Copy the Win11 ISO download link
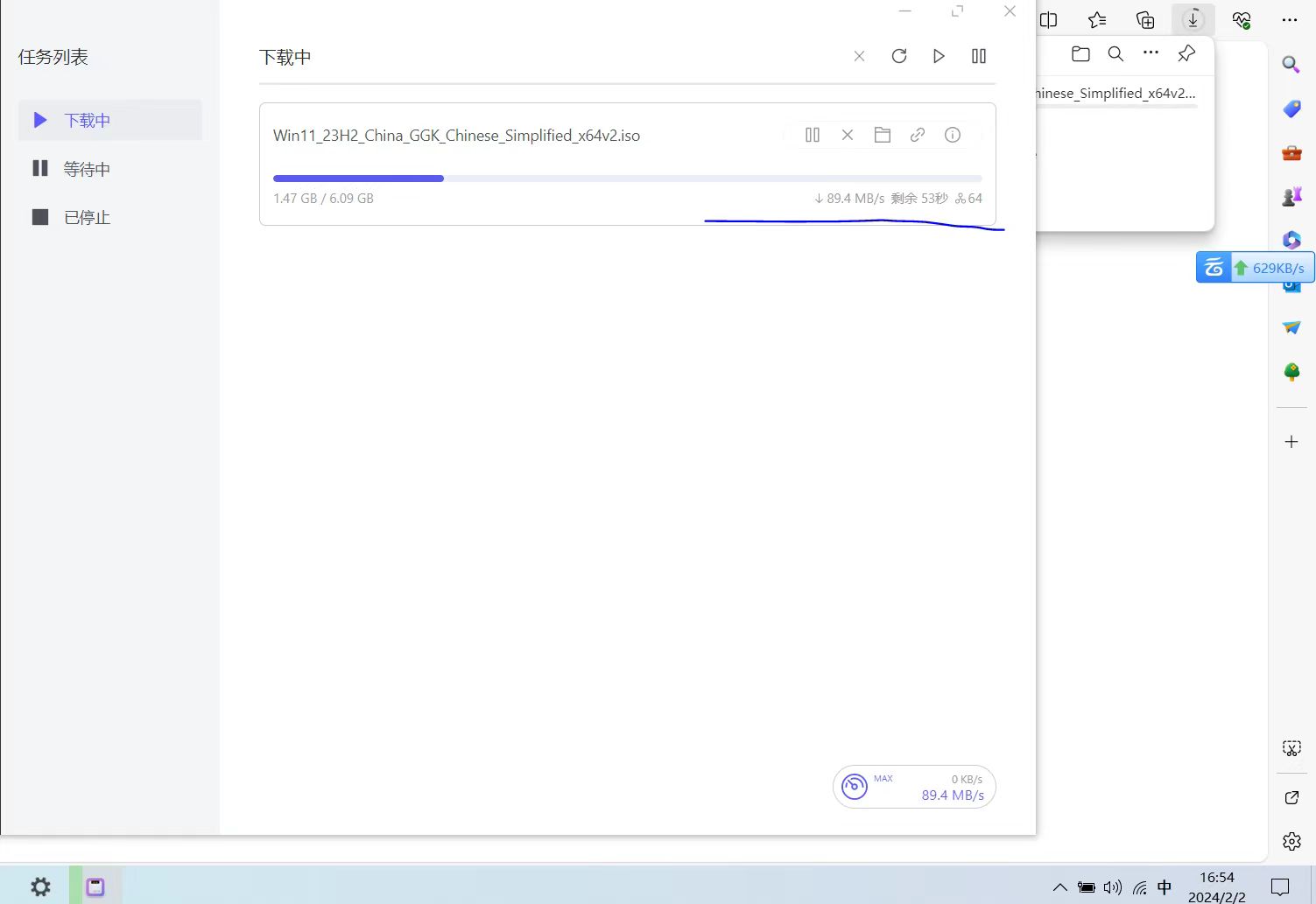Image resolution: width=1316 pixels, height=904 pixels. click(x=918, y=135)
